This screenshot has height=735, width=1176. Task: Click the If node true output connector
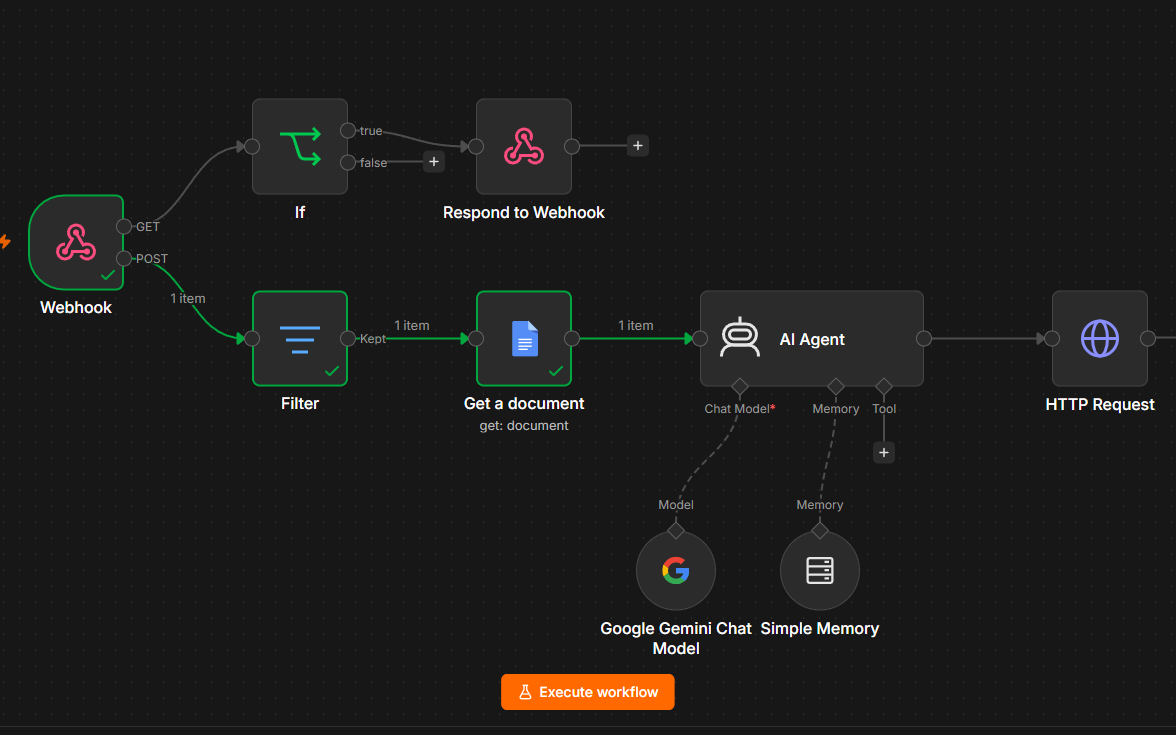[x=347, y=130]
